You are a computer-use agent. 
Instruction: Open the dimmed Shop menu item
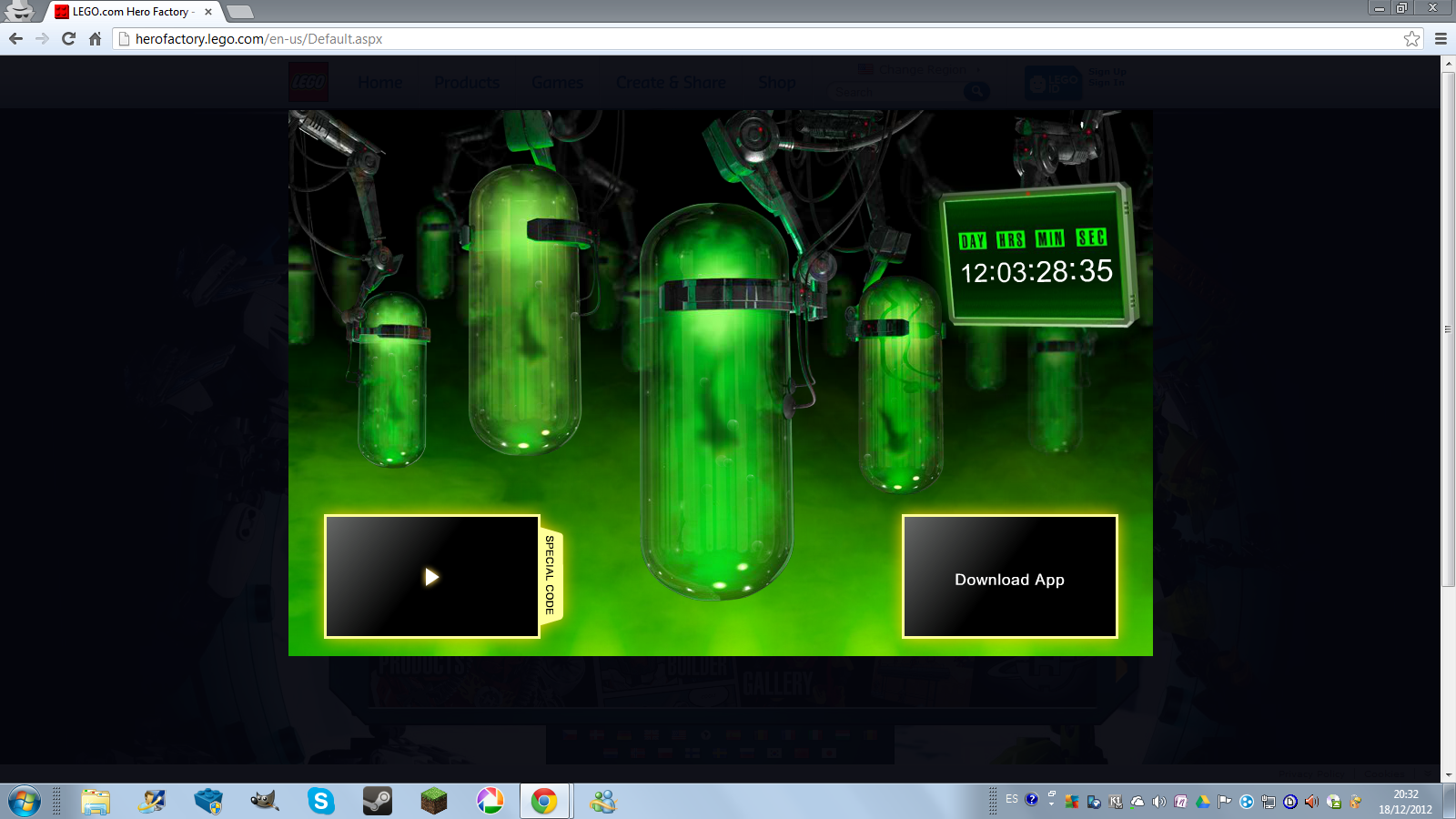point(776,83)
